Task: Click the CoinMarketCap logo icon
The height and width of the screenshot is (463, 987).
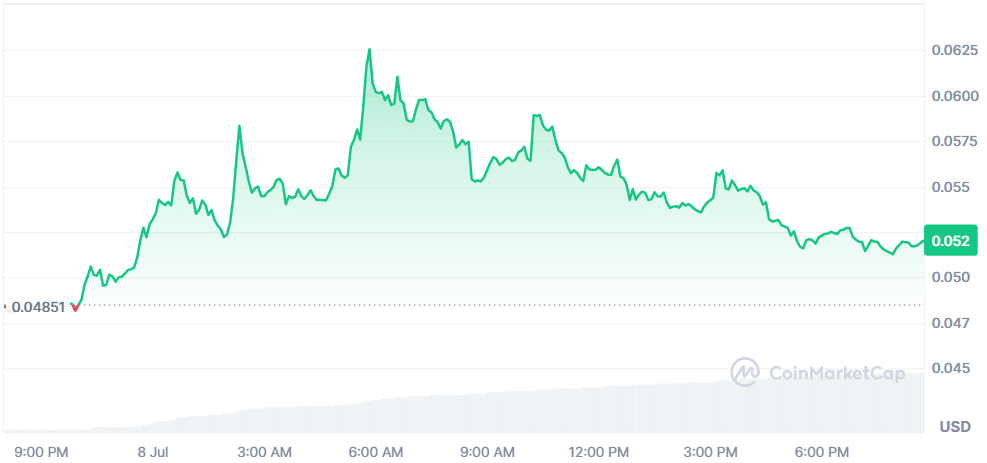Action: [746, 373]
